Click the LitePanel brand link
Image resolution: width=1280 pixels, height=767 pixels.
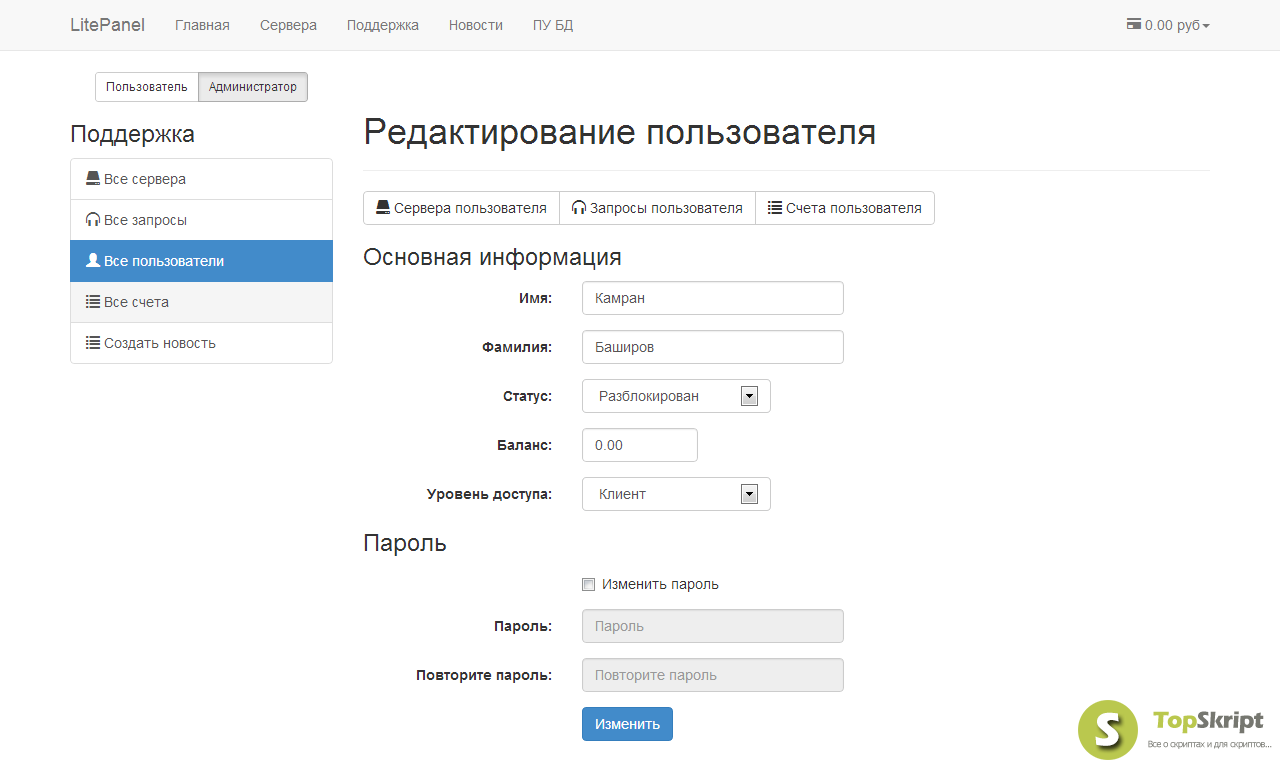[x=107, y=25]
